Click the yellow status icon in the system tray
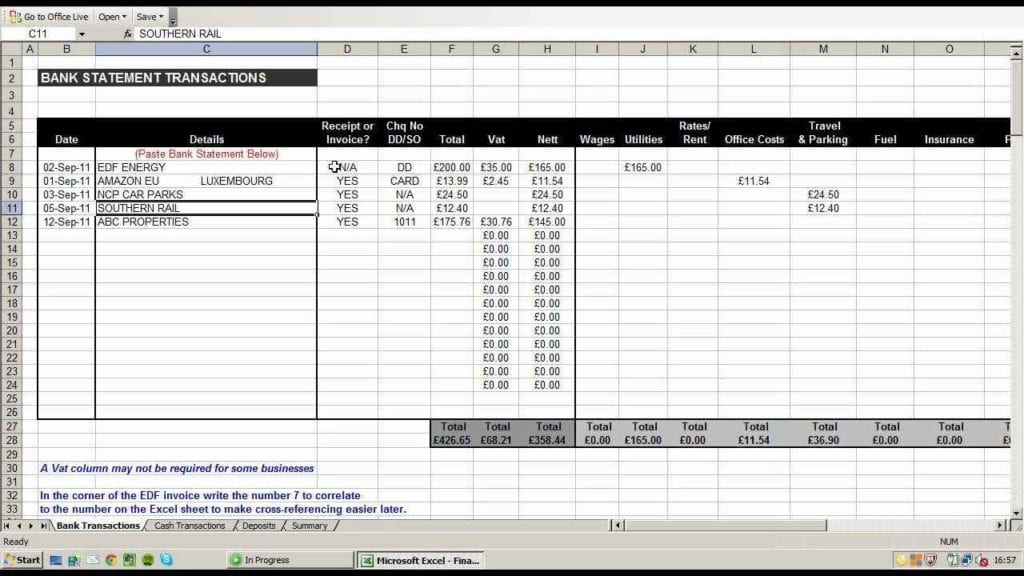This screenshot has width=1024, height=576. point(903,560)
